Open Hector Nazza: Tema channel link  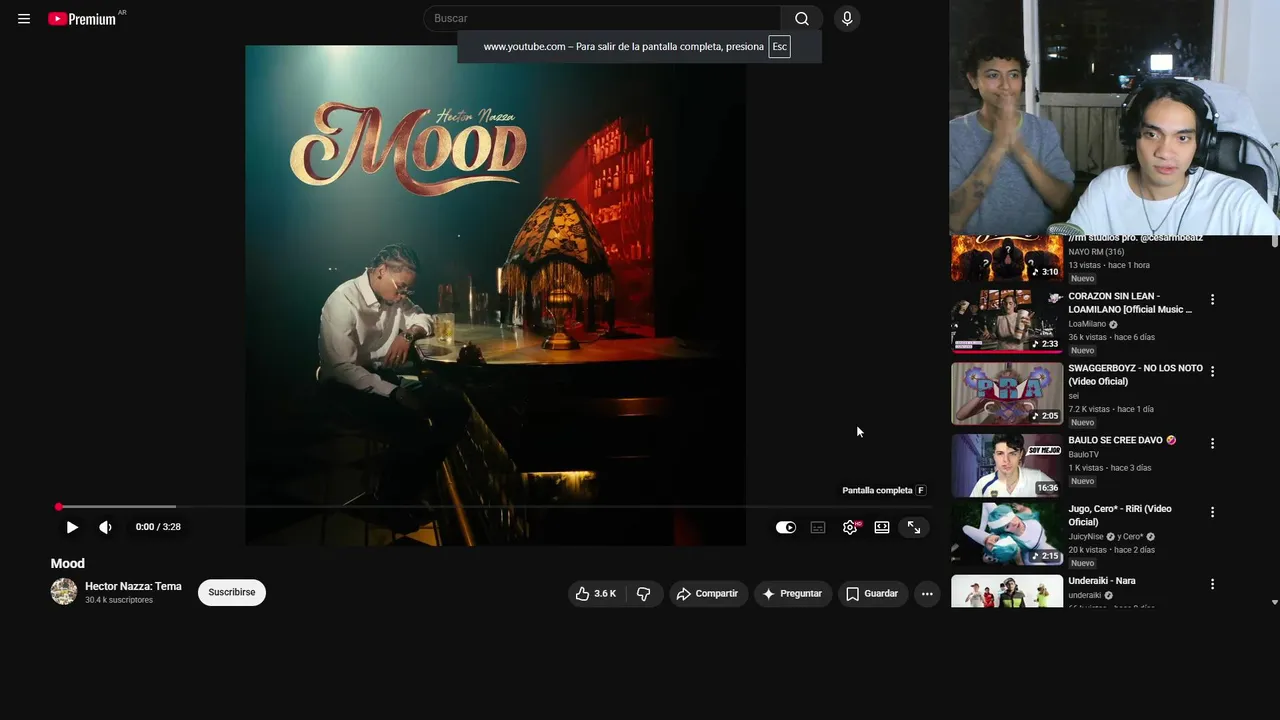133,586
